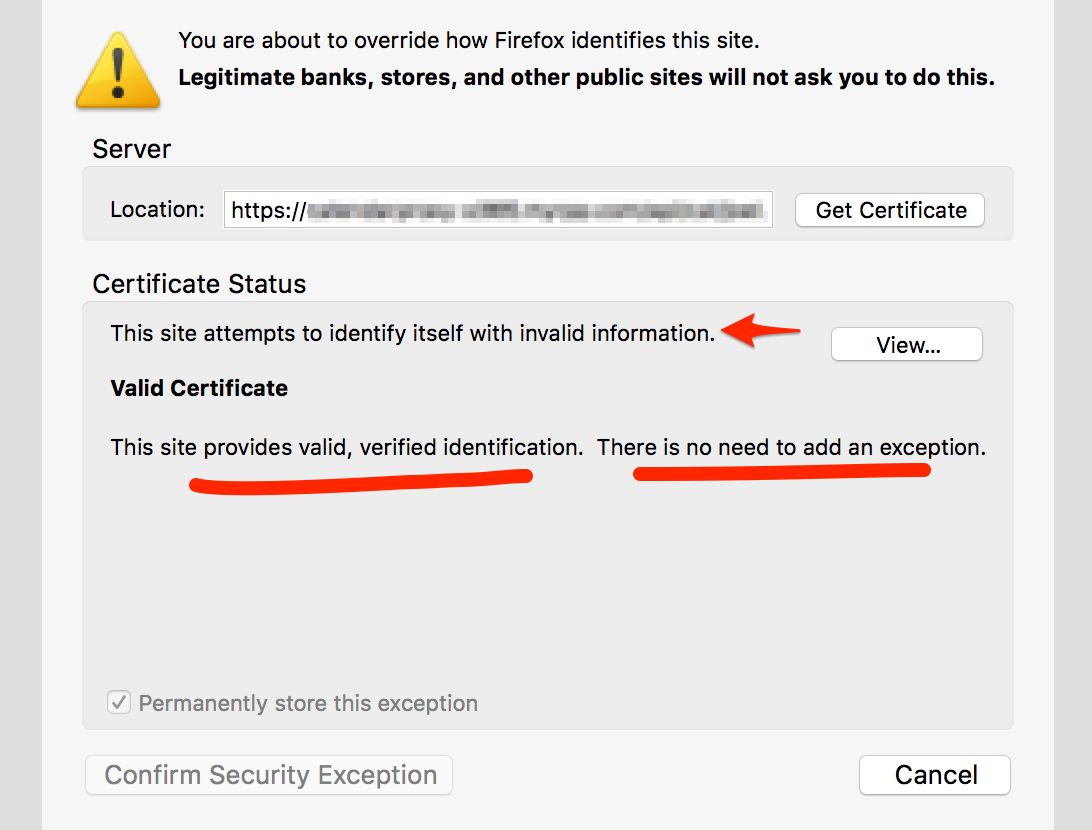
Task: Open certificate details with View button
Action: [907, 345]
